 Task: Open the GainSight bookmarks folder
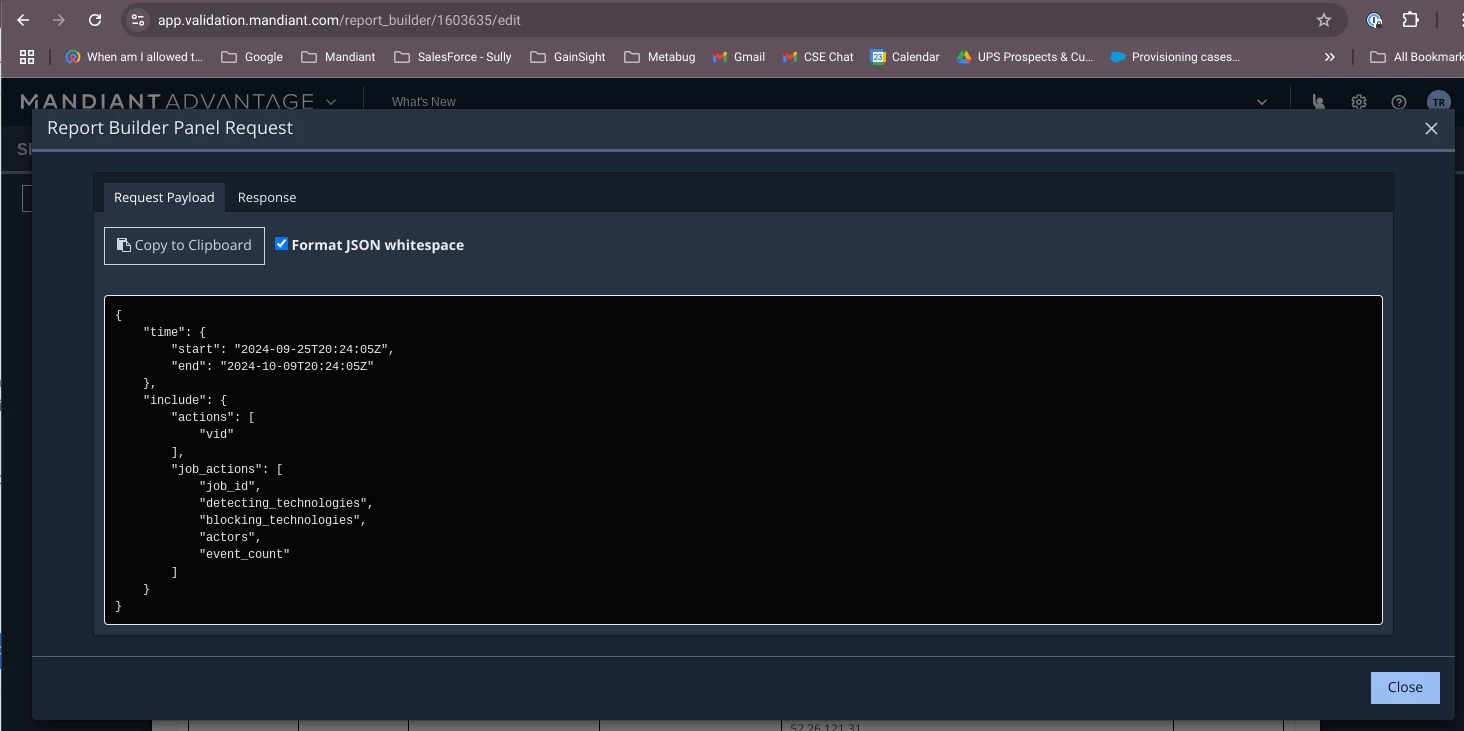568,57
